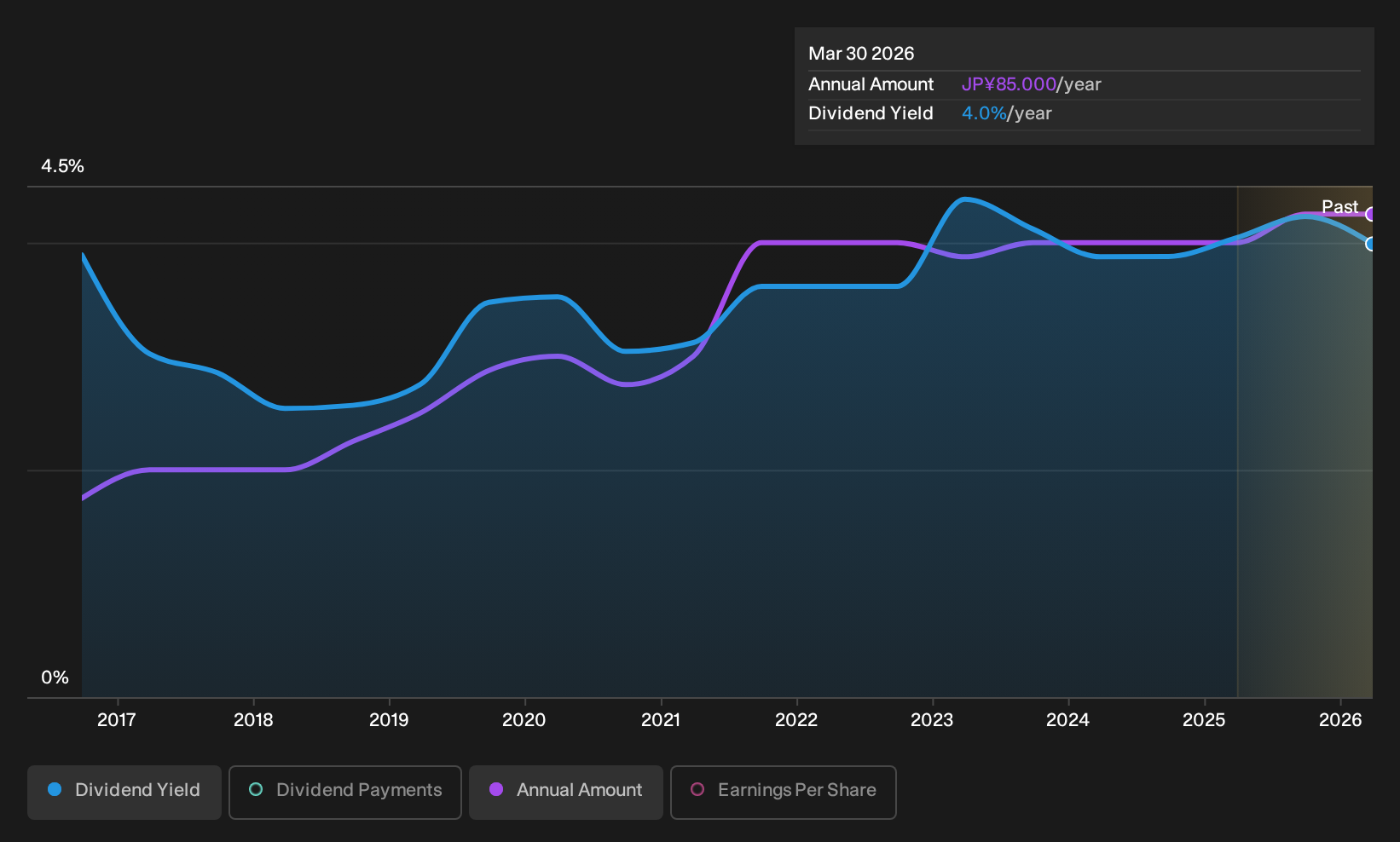The image size is (1400, 842).
Task: Click the JP¥85.000 annual amount value
Action: pos(1009,84)
